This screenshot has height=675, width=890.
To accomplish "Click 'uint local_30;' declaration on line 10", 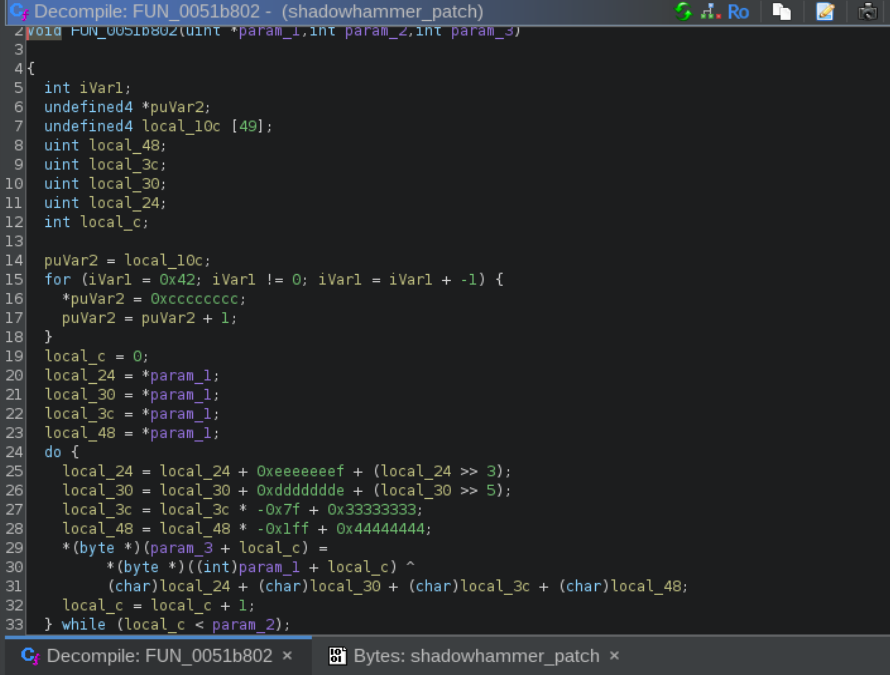I will [105, 184].
